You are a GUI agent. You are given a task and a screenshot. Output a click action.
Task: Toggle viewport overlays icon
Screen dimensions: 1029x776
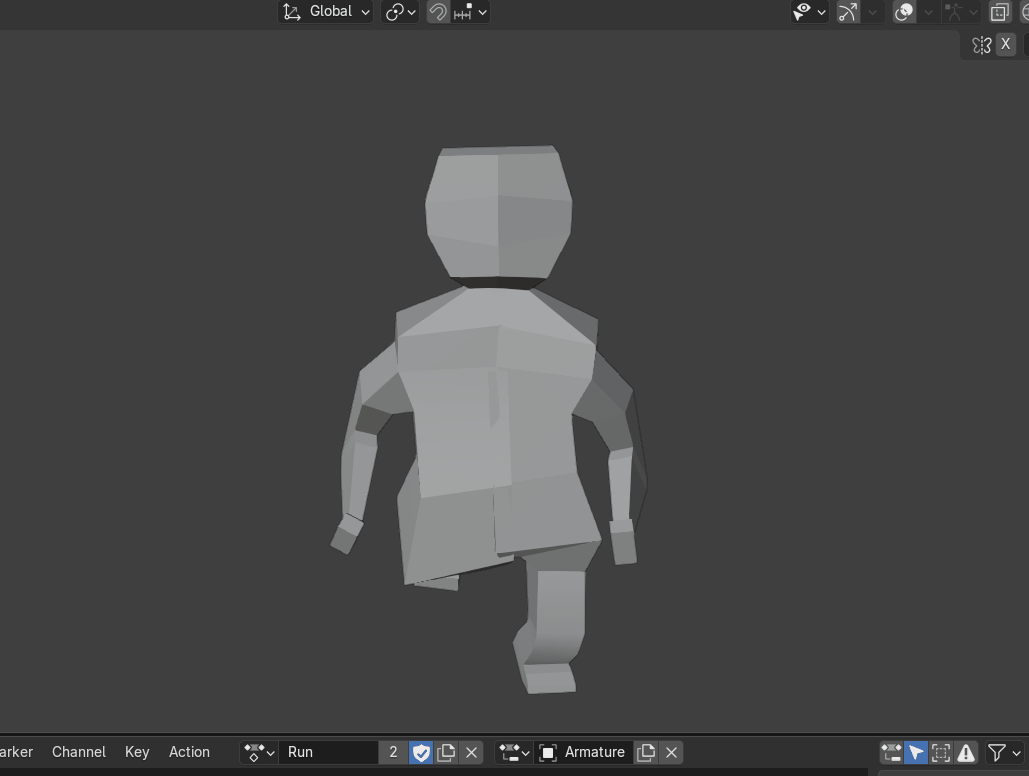pyautogui.click(x=904, y=12)
